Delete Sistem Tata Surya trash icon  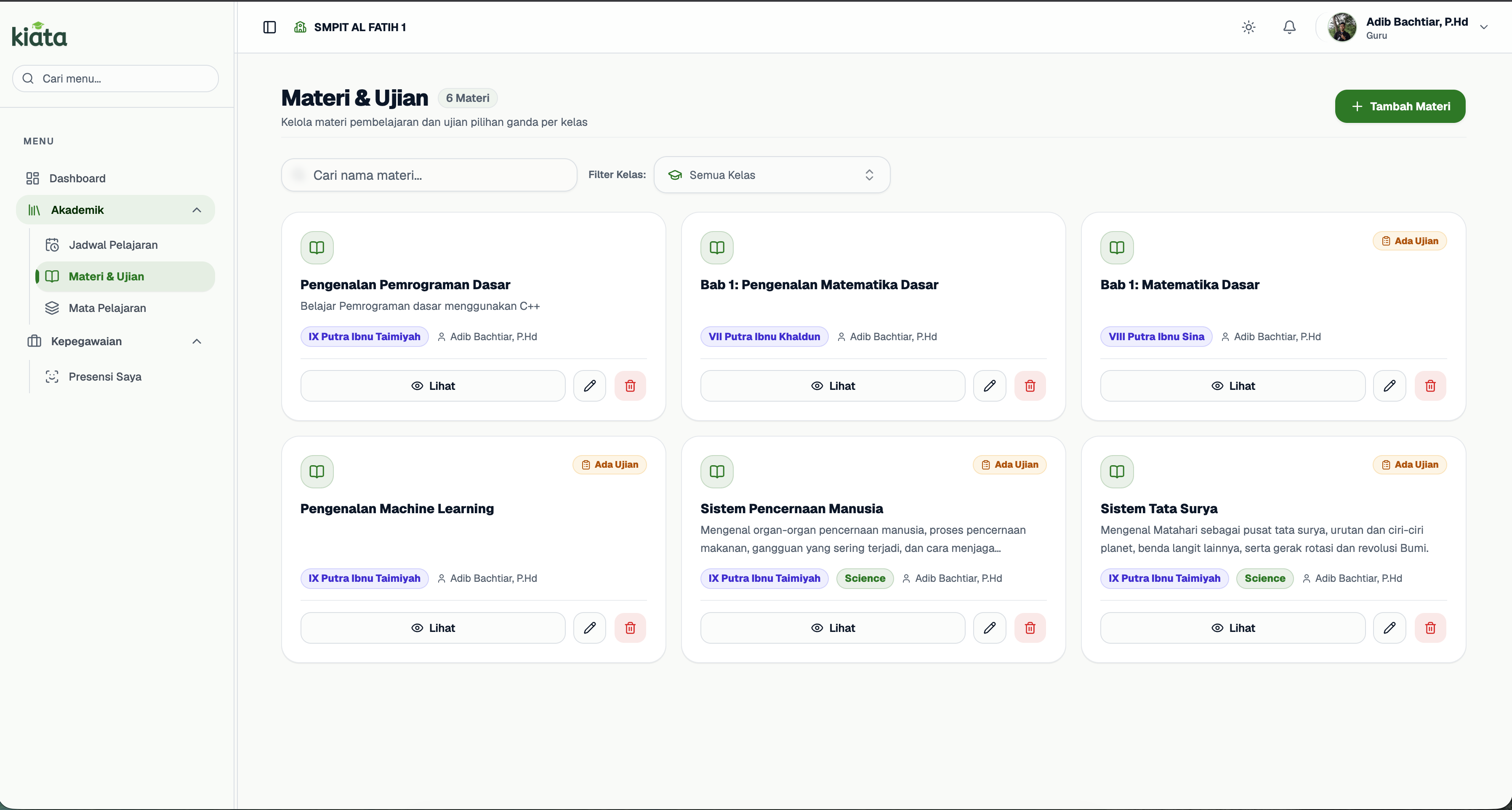[x=1430, y=628]
